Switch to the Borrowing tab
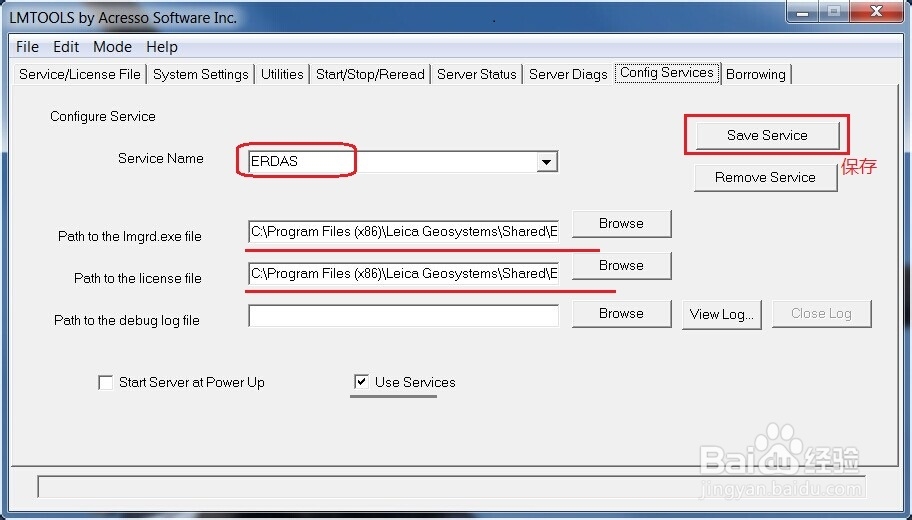Viewport: 912px width, 520px height. click(x=756, y=74)
